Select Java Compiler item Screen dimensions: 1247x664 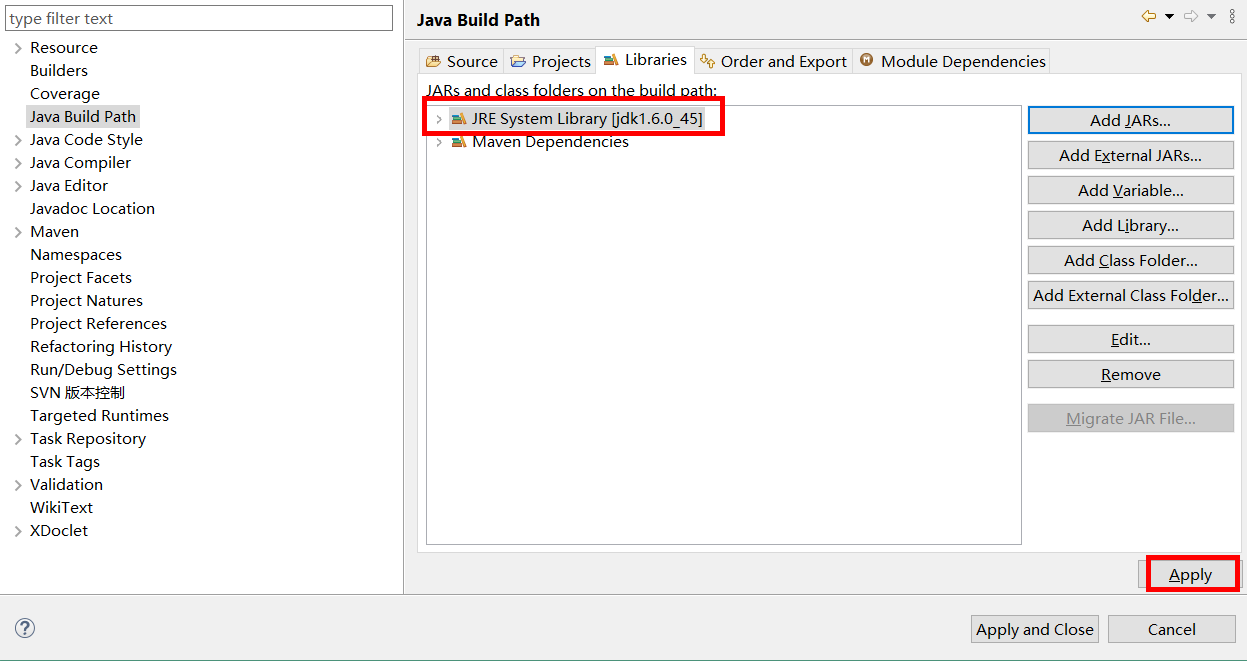(80, 163)
